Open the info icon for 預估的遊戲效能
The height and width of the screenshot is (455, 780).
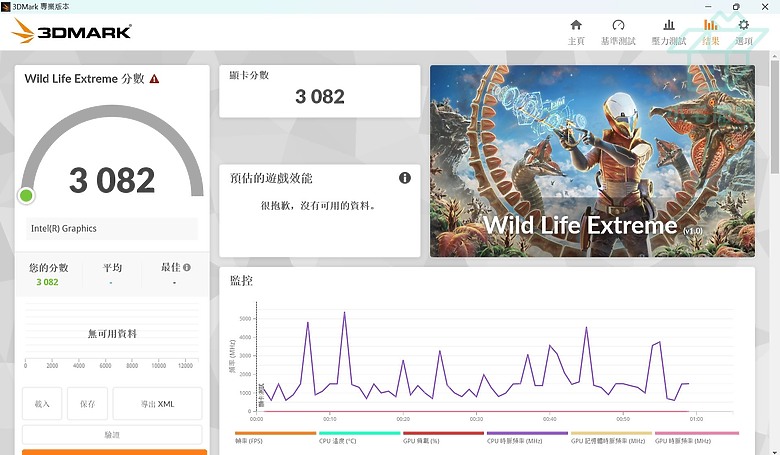click(405, 178)
